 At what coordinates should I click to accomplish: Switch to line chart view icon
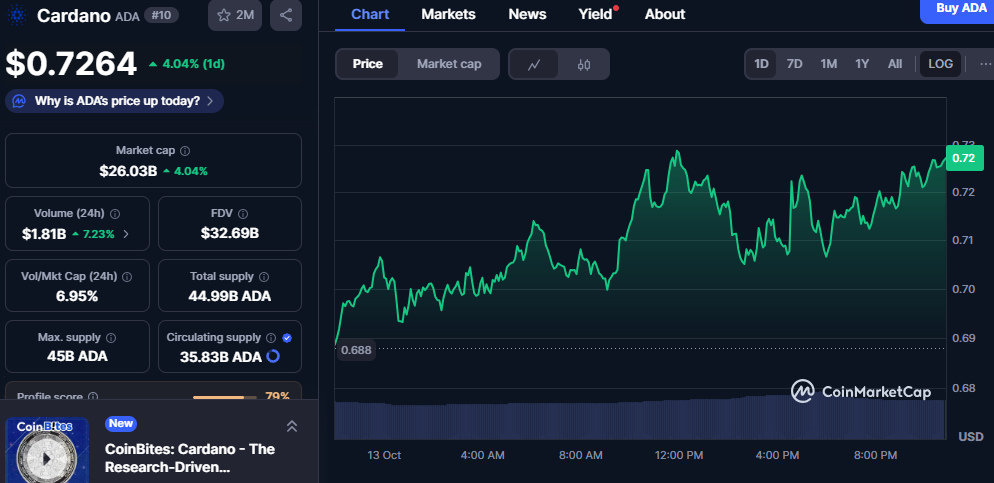coord(534,64)
